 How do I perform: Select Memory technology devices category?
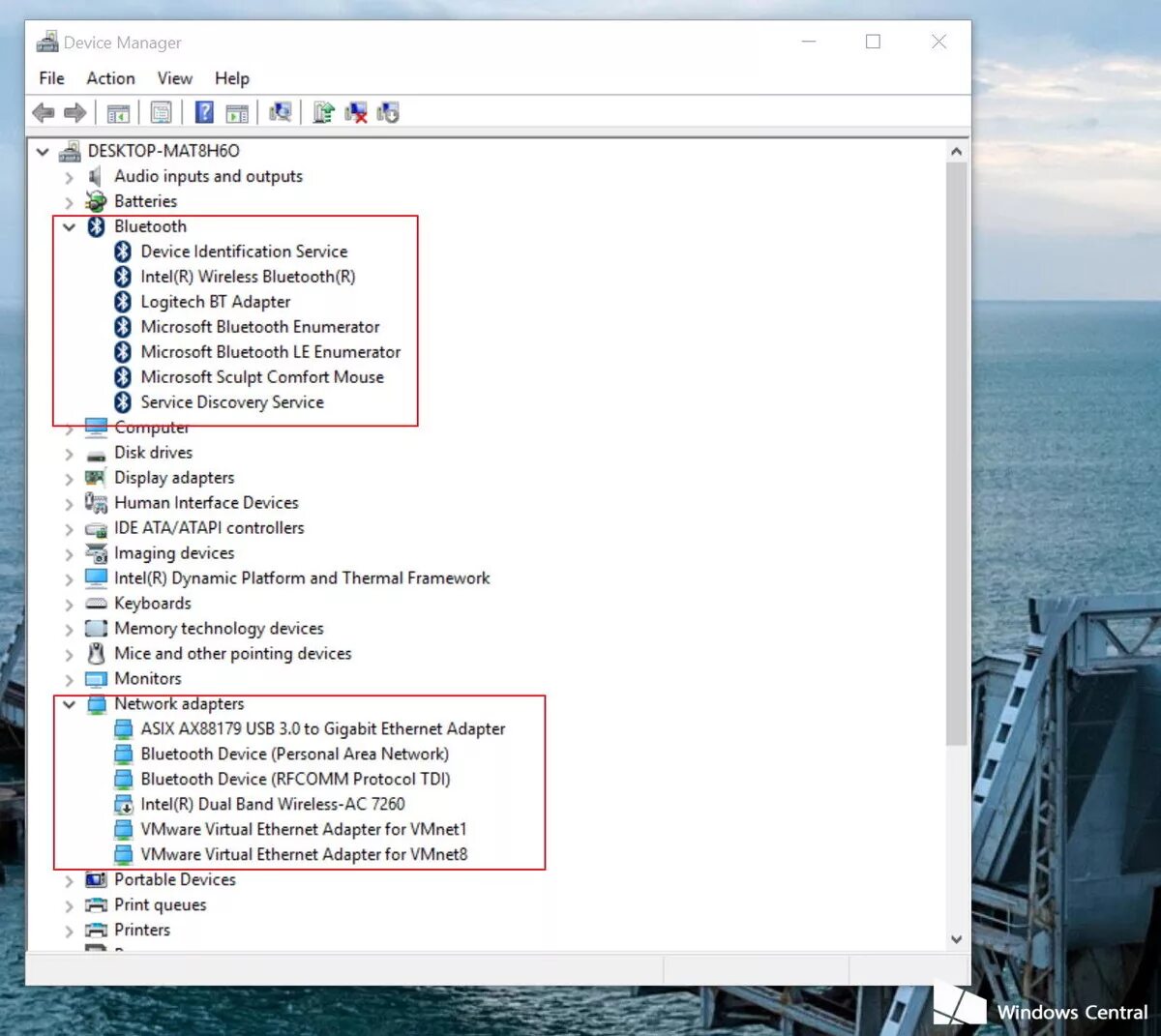point(219,629)
